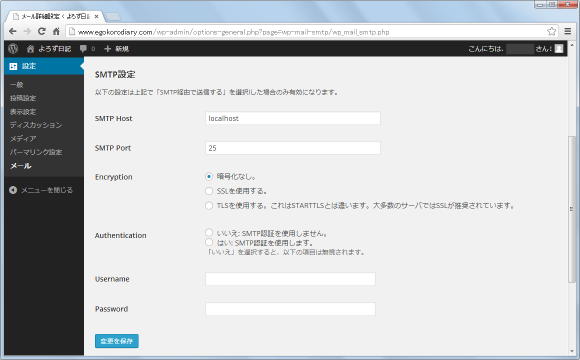Open comments bubble icon in admin bar

click(x=83, y=48)
